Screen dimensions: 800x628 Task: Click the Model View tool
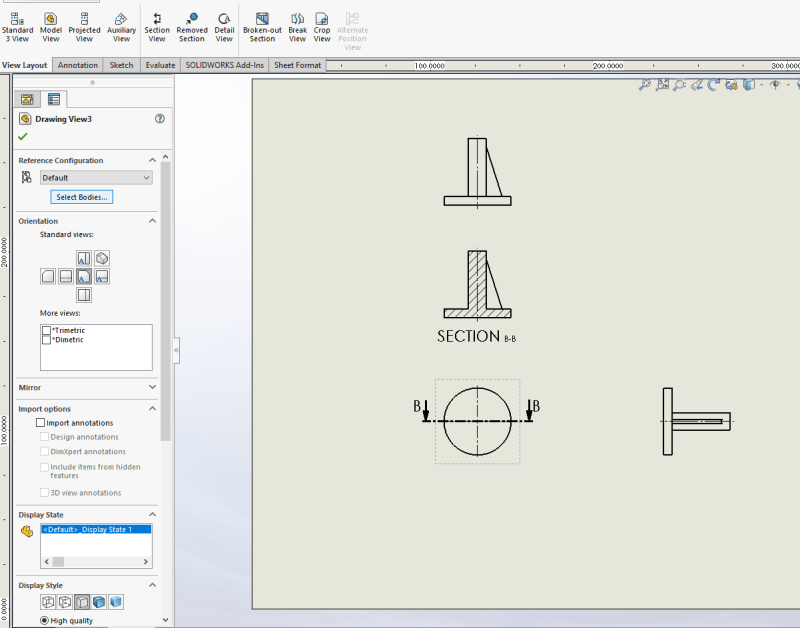pos(51,28)
